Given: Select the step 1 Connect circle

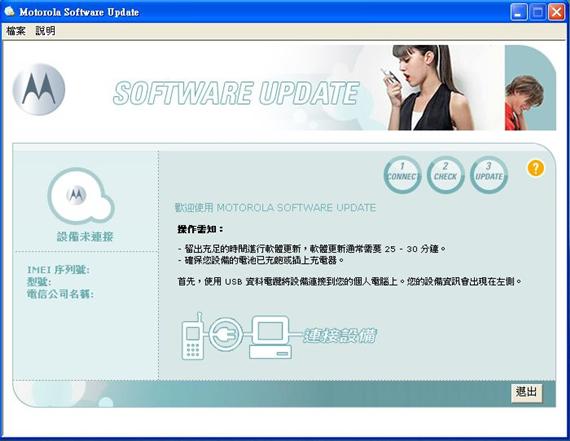Looking at the screenshot, I should pos(402,175).
